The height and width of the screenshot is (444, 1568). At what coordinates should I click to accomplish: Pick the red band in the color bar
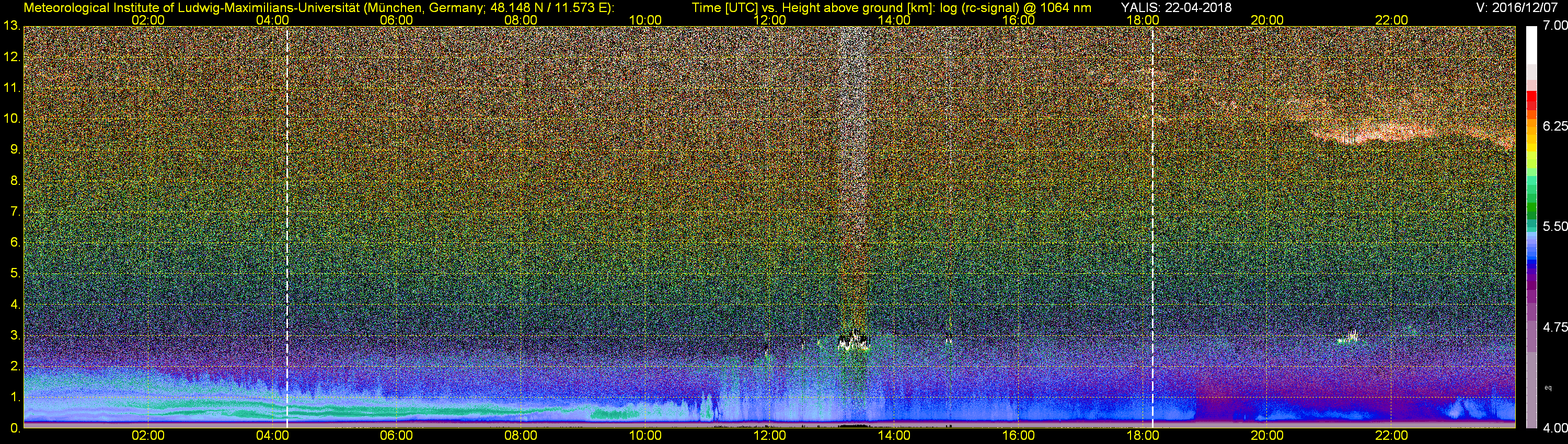pos(1531,100)
